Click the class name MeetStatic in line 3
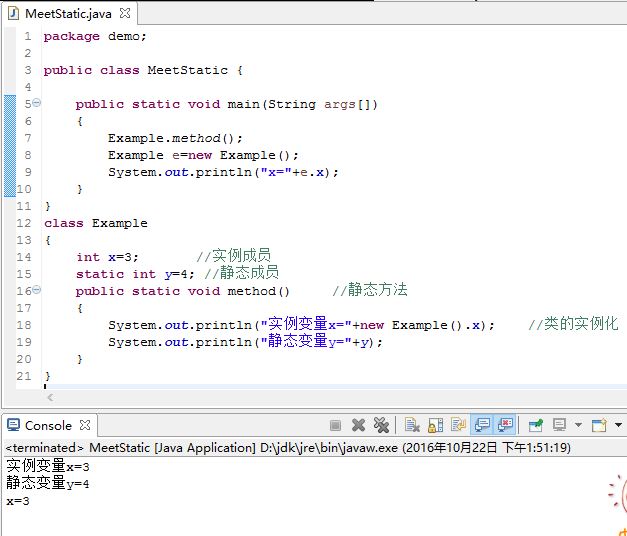Screen dimensions: 627x536 click(188, 70)
